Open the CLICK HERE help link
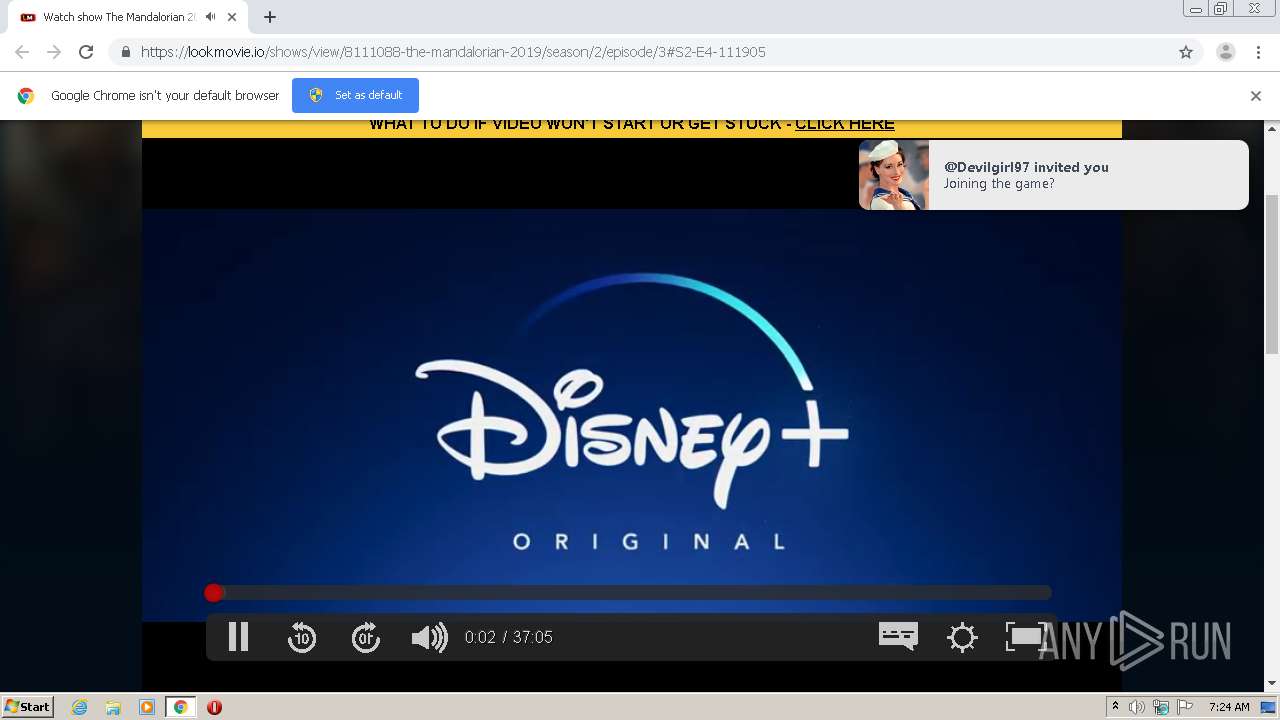The width and height of the screenshot is (1280, 720). click(x=844, y=124)
